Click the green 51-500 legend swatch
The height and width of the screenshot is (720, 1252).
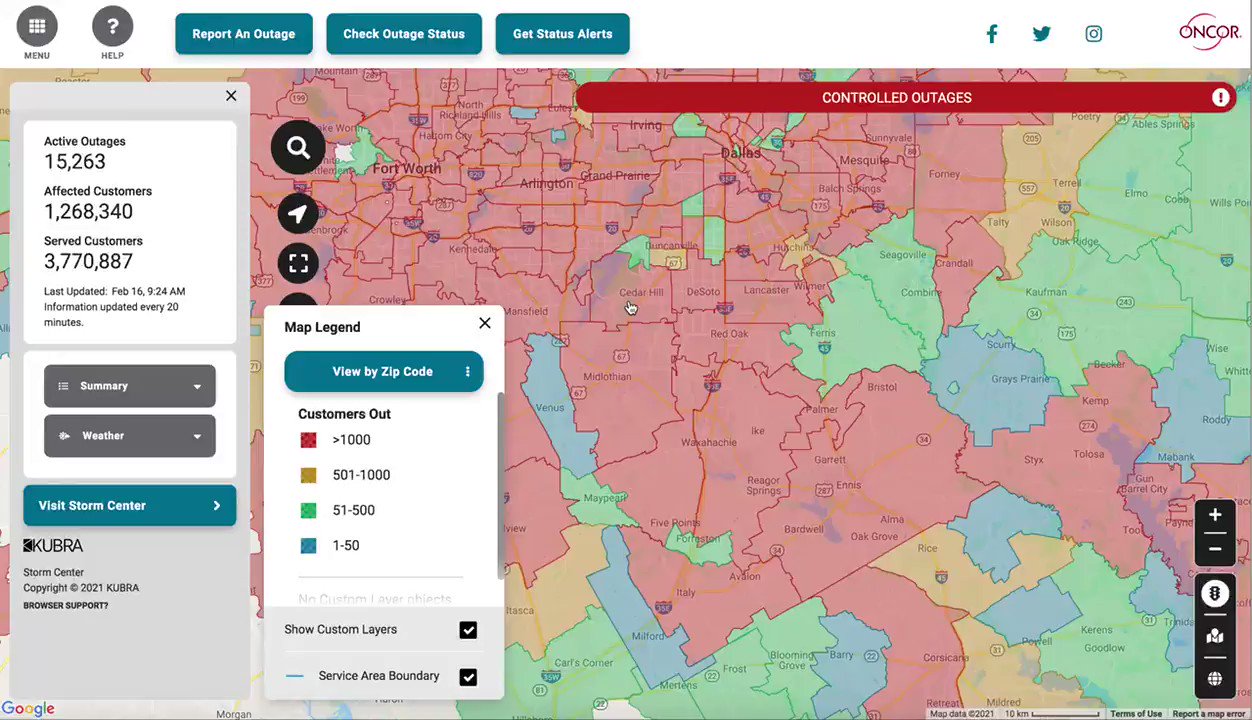tap(308, 510)
